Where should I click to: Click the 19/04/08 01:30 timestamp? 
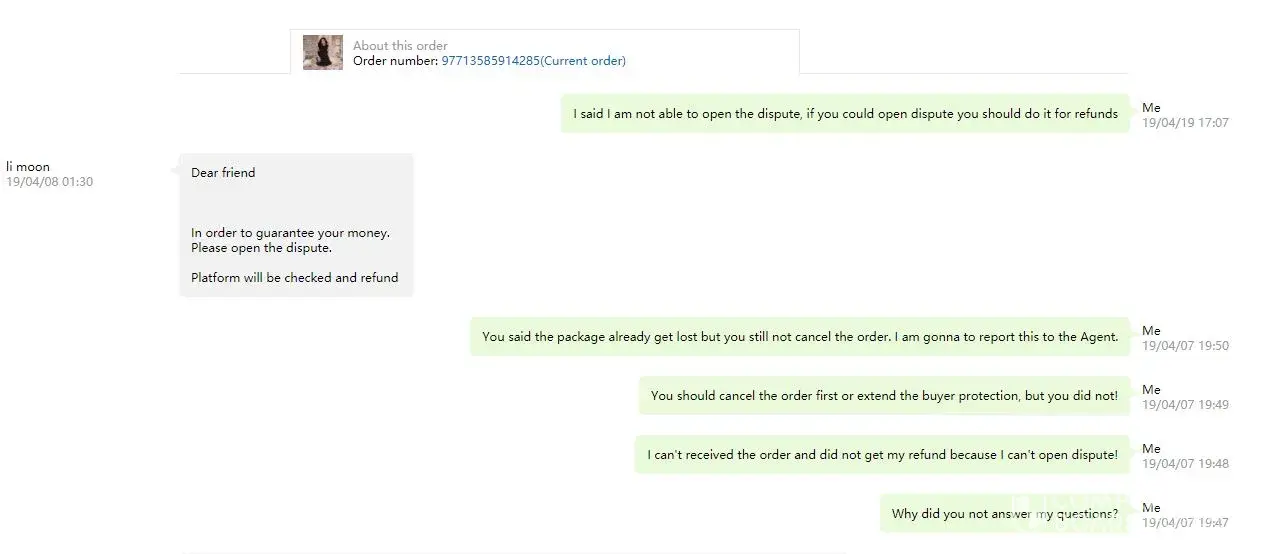click(x=50, y=182)
